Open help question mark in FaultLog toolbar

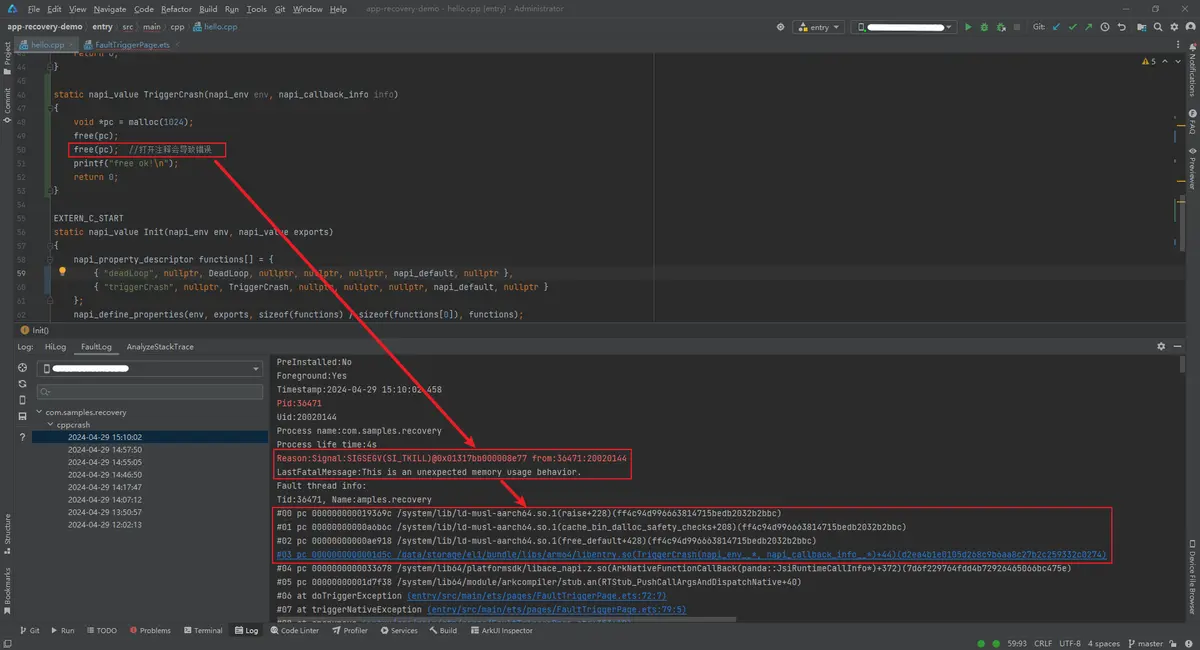pyautogui.click(x=22, y=437)
